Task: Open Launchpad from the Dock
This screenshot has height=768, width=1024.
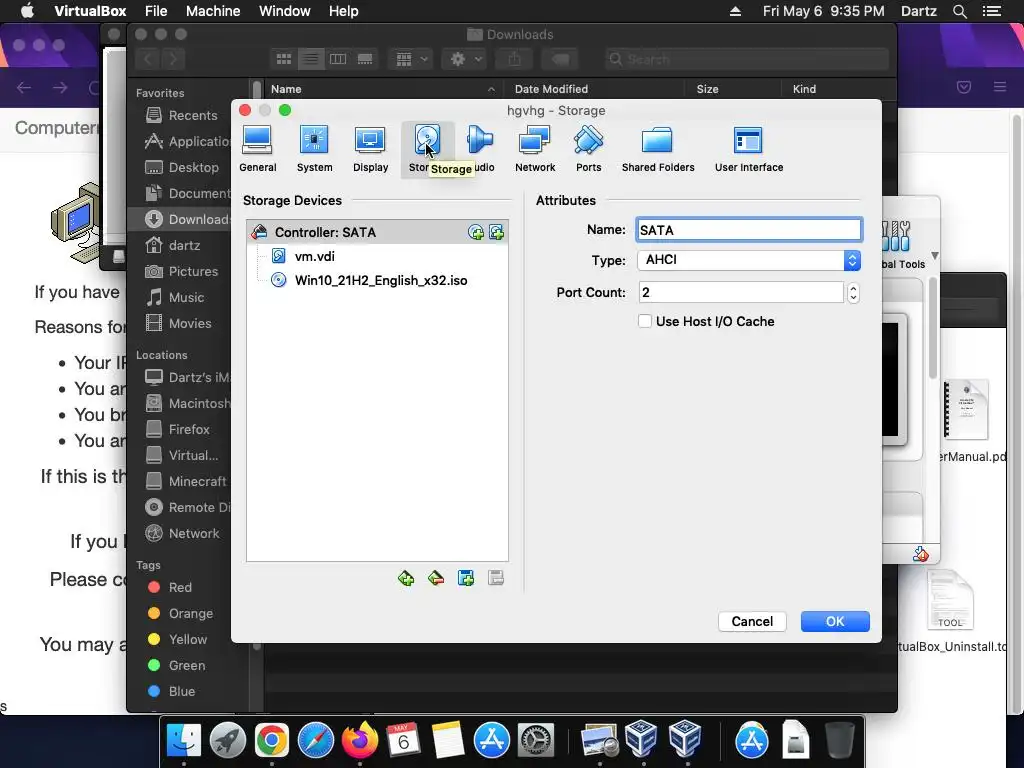Action: click(x=227, y=741)
